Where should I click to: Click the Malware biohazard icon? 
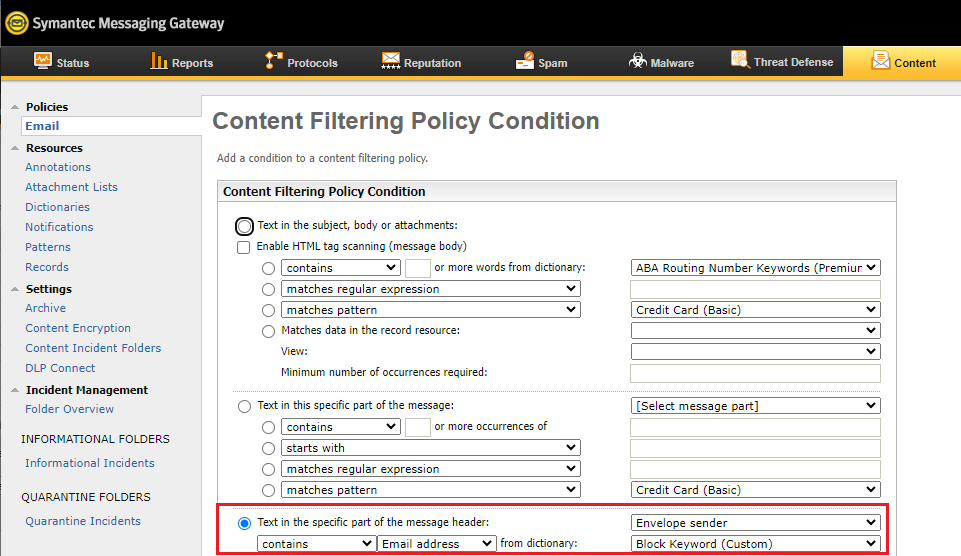(x=637, y=61)
